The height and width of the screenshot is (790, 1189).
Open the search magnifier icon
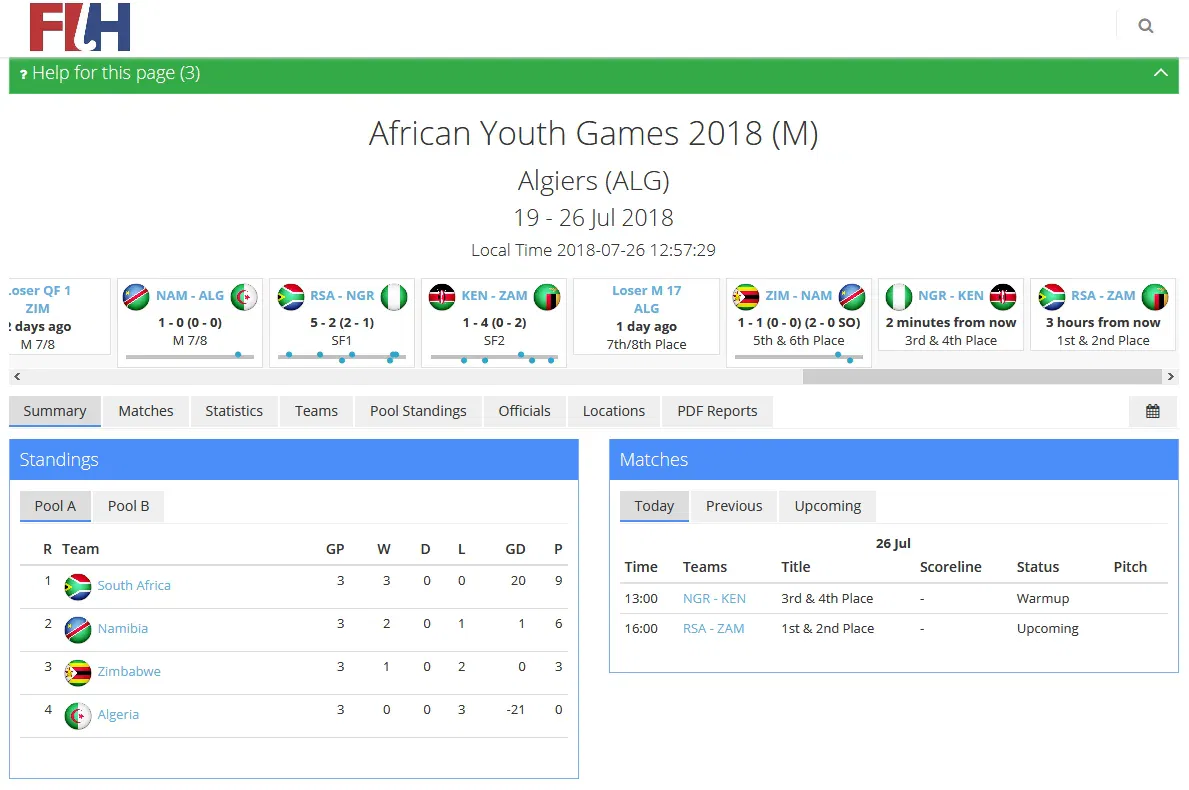click(x=1146, y=26)
